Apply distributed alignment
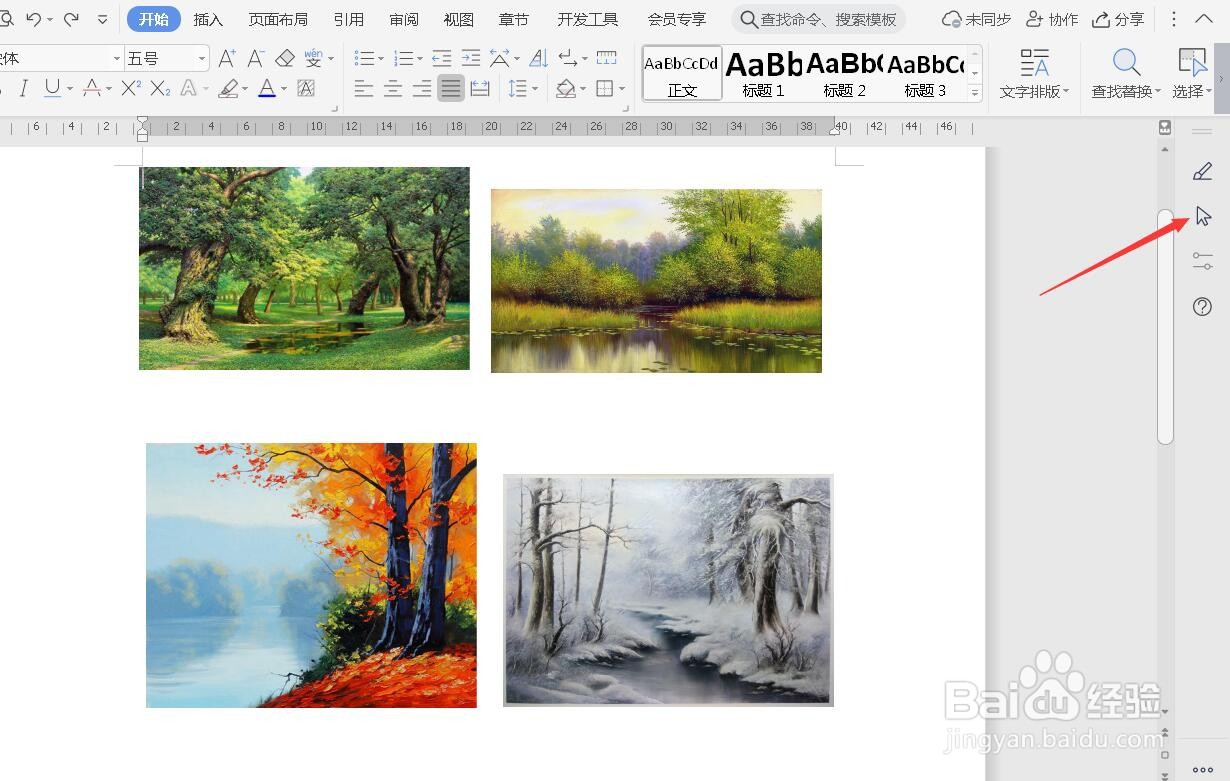1230x781 pixels. pyautogui.click(x=480, y=89)
